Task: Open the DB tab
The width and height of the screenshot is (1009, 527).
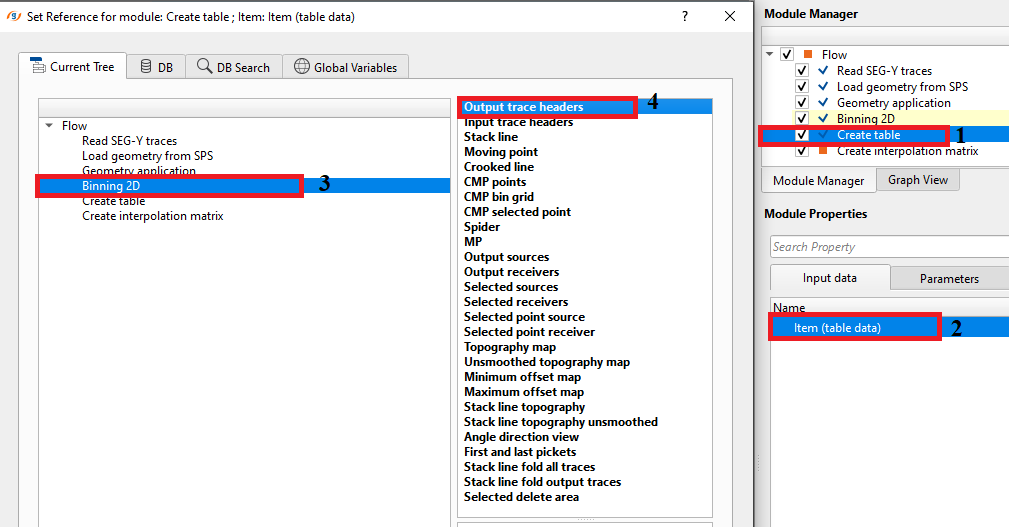Action: (156, 67)
